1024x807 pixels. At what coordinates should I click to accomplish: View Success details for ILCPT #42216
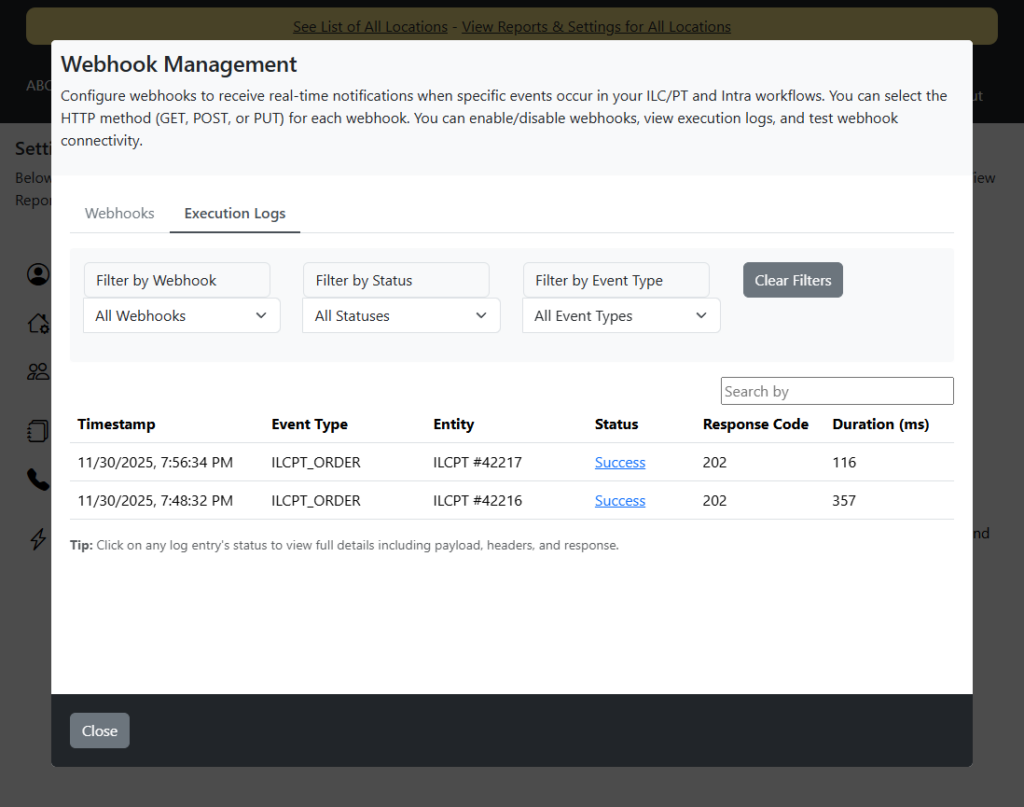click(620, 501)
